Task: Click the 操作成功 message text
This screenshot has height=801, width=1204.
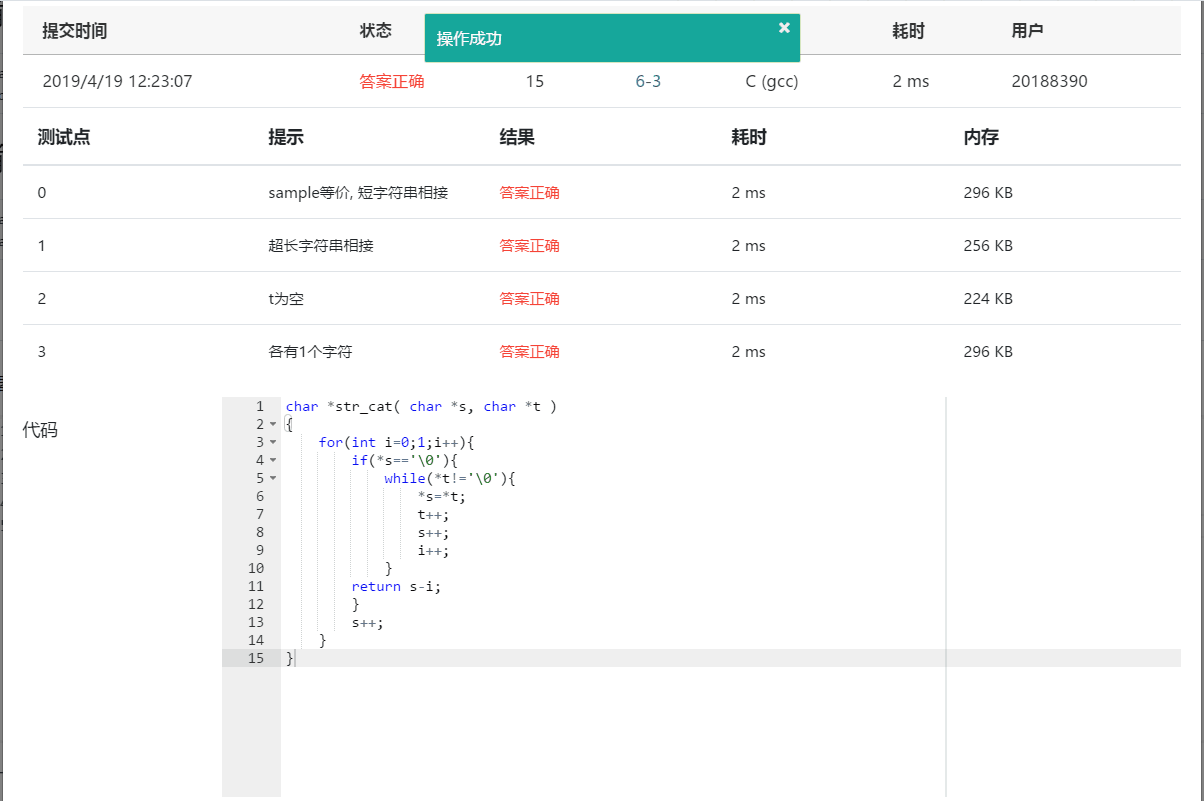Action: point(469,38)
